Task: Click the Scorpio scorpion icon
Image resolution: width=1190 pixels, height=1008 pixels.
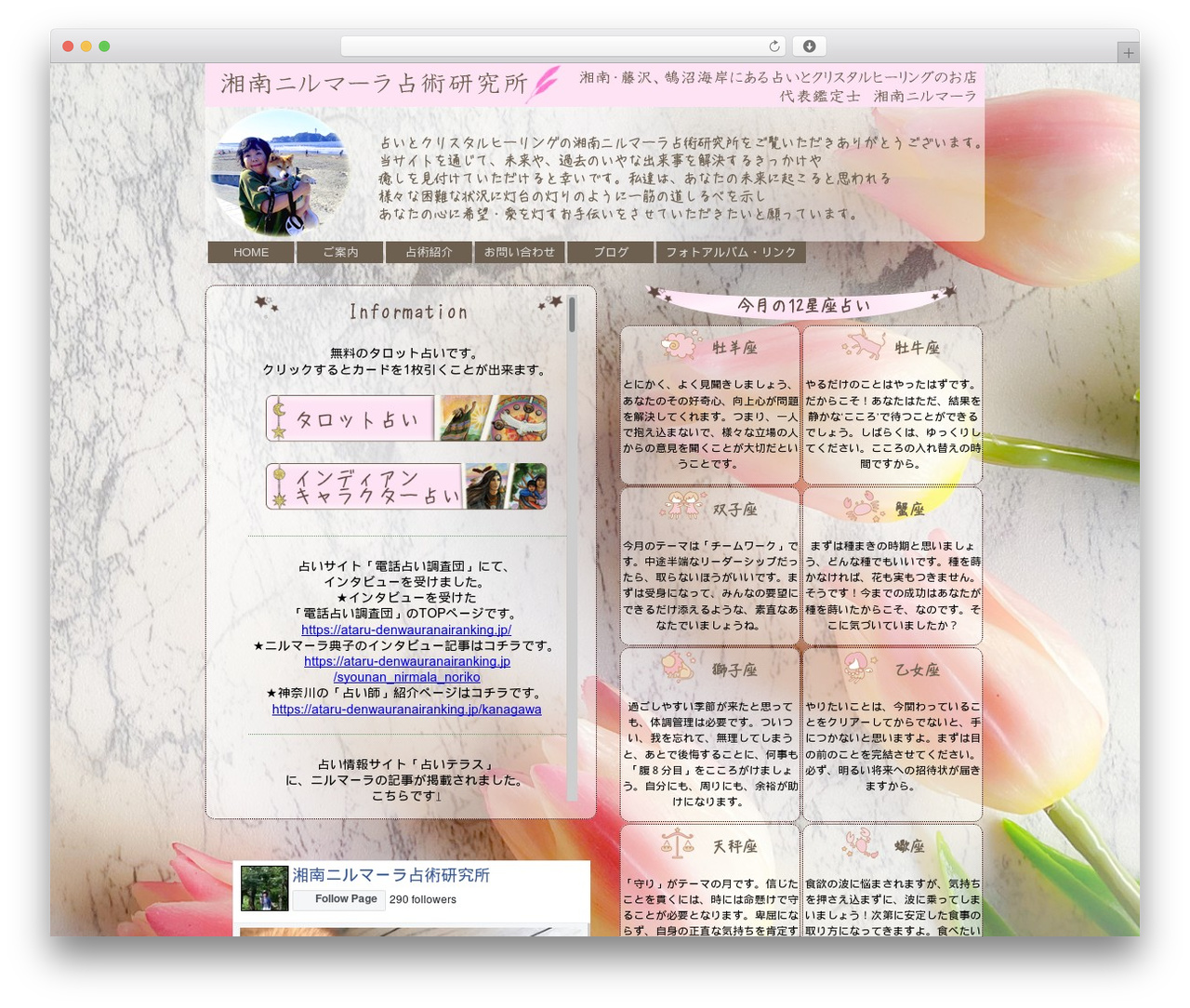Action: (862, 844)
